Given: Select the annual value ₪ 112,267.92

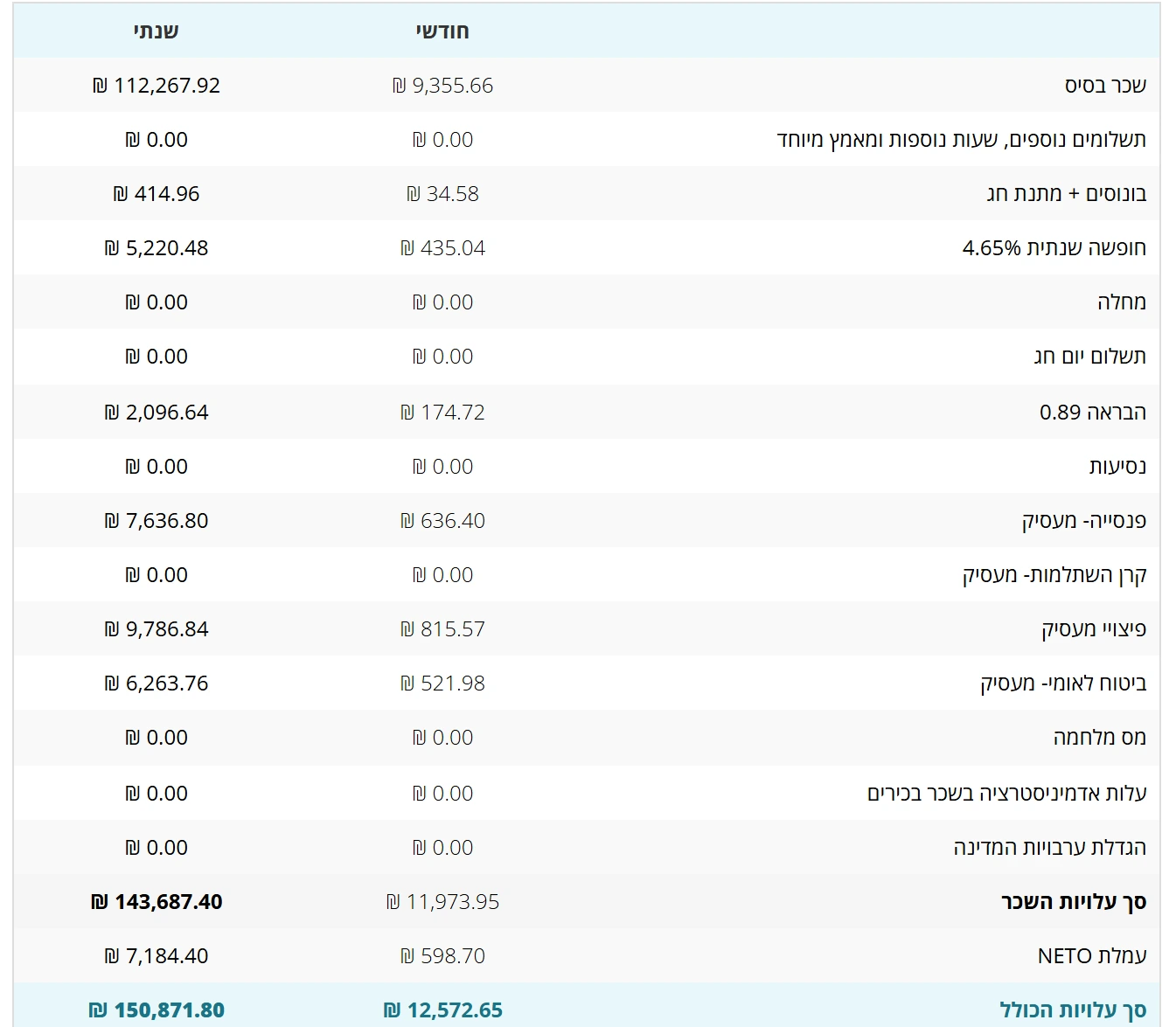Looking at the screenshot, I should pos(157,86).
